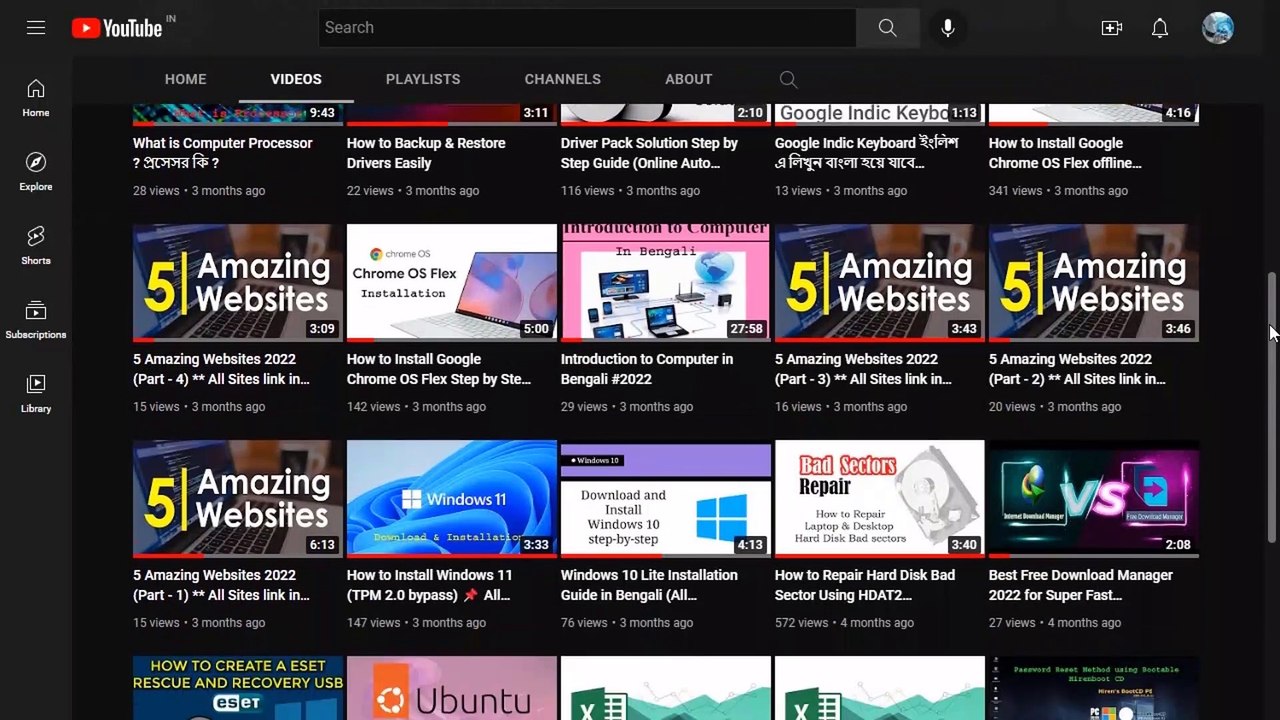The image size is (1280, 720).
Task: Open Introduction to Computer In Bengali thumbnail
Action: pos(666,283)
